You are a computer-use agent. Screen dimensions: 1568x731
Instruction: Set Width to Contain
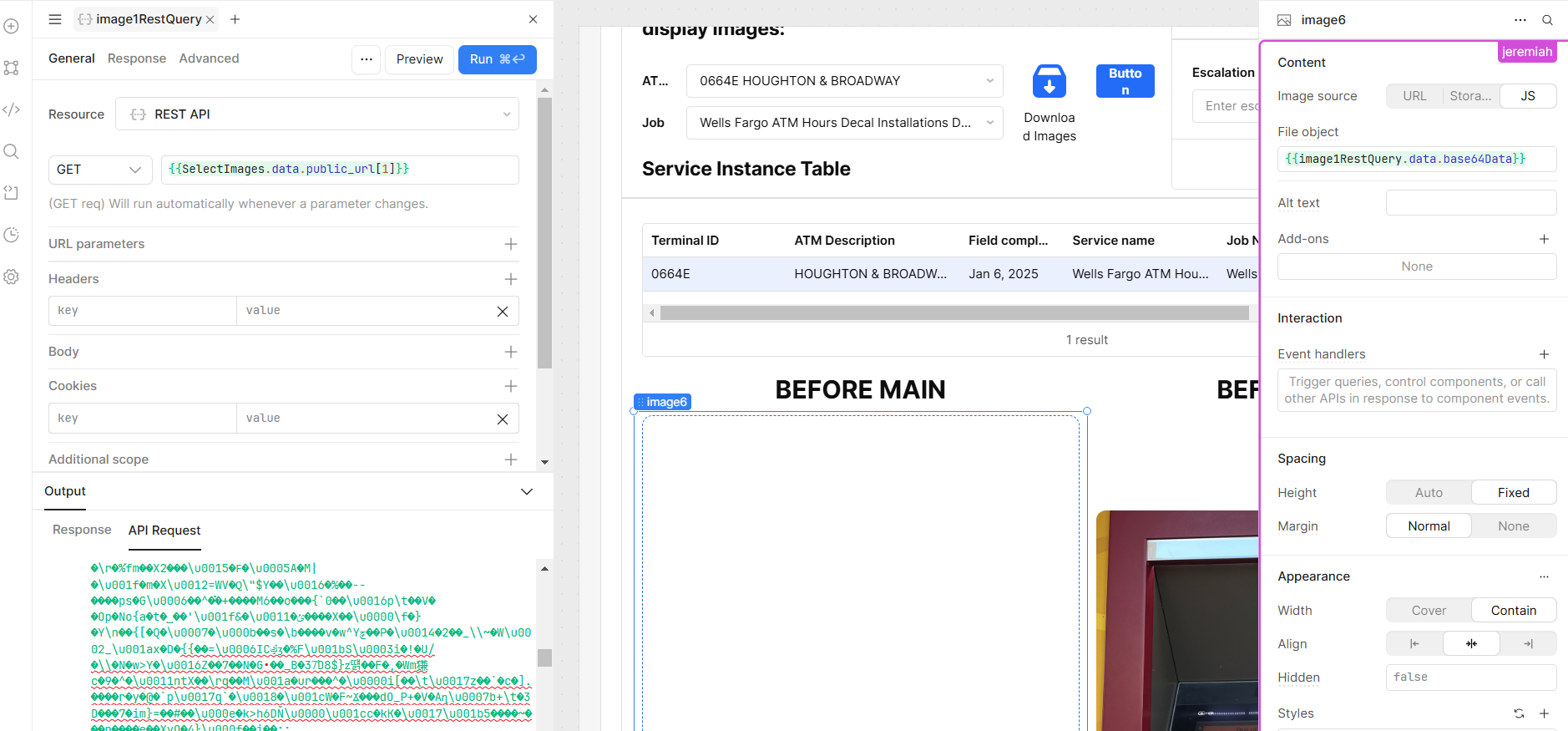point(1513,611)
